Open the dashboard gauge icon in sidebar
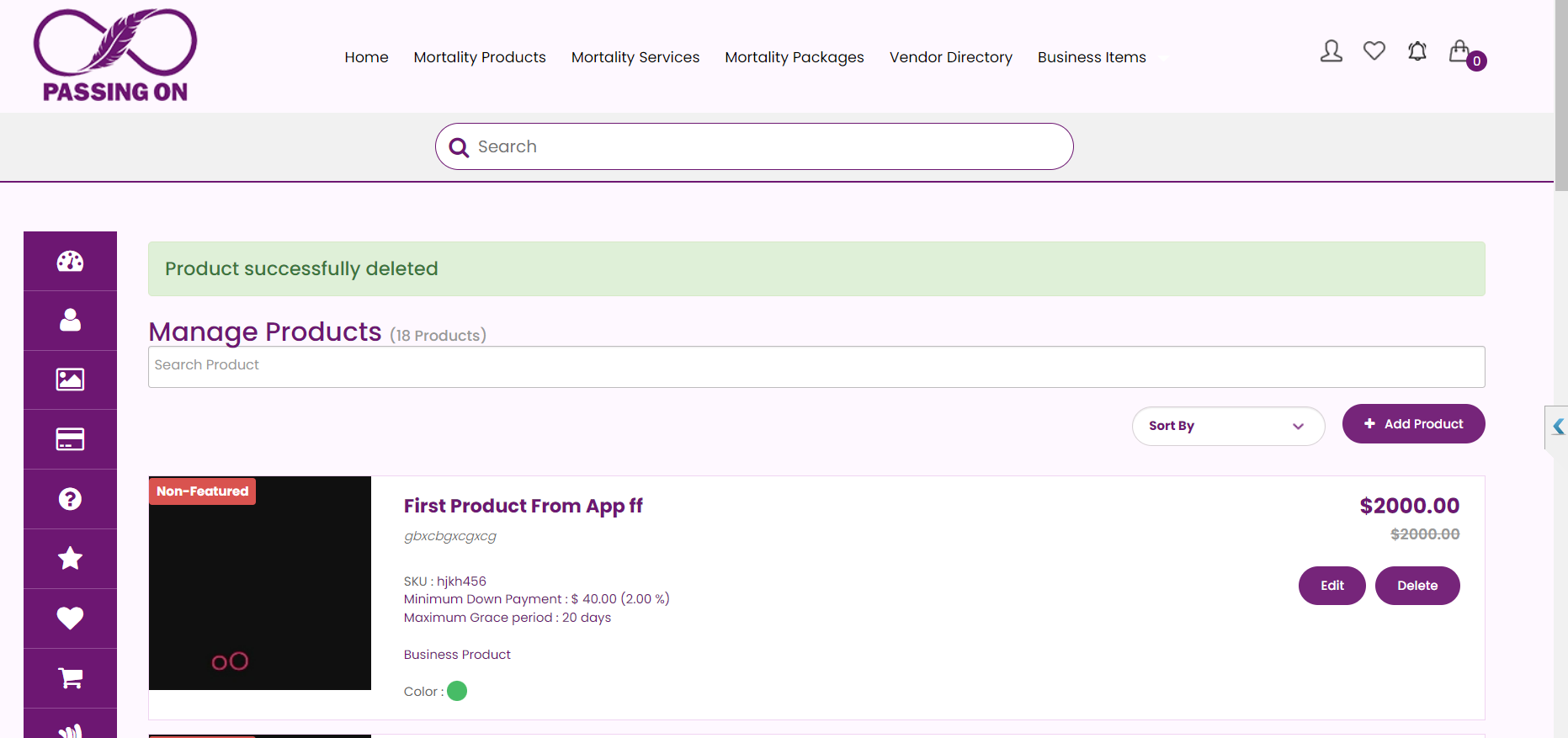Image resolution: width=1568 pixels, height=738 pixels. [x=70, y=262]
